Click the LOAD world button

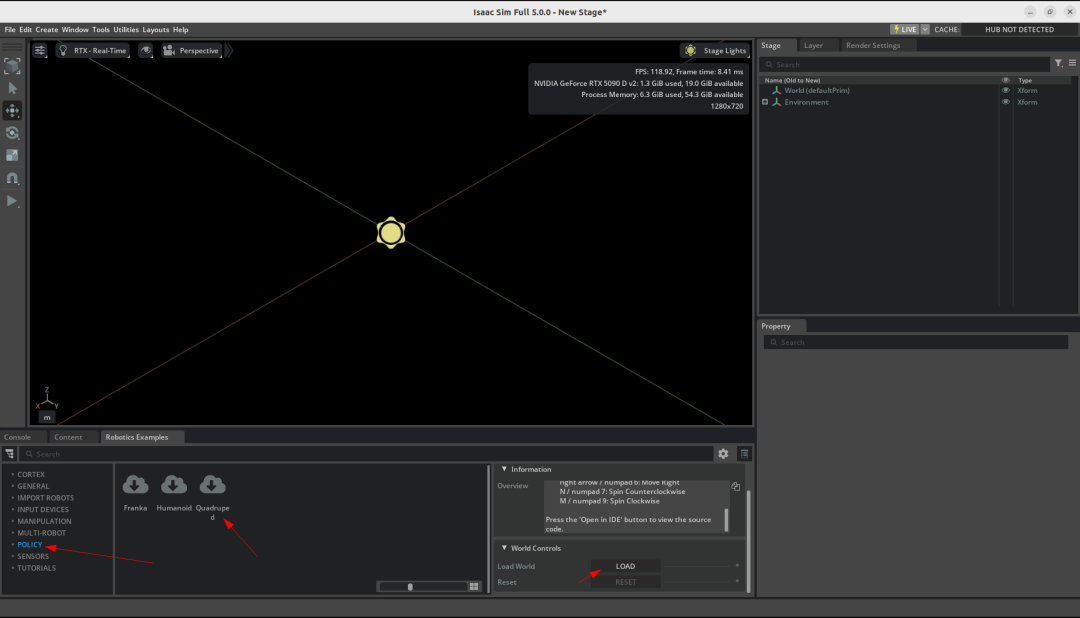point(625,566)
